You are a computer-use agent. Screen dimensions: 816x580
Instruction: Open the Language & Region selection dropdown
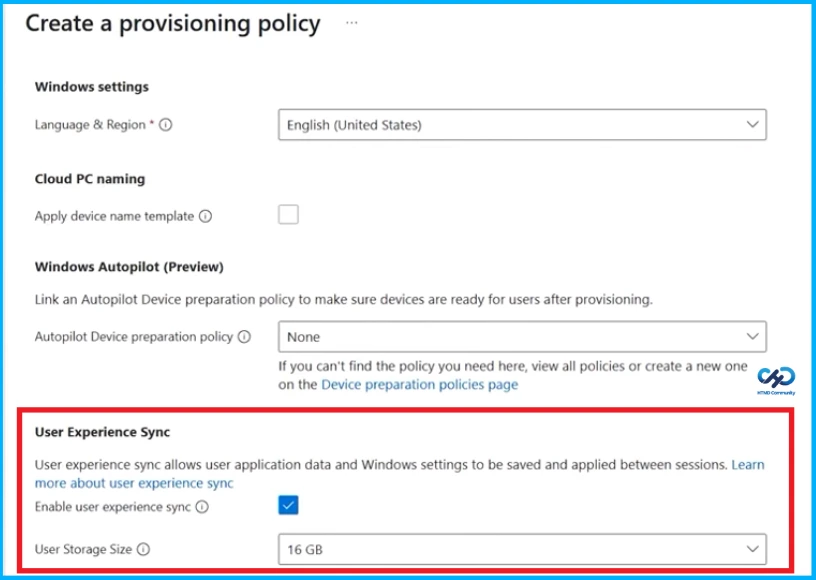tap(520, 125)
